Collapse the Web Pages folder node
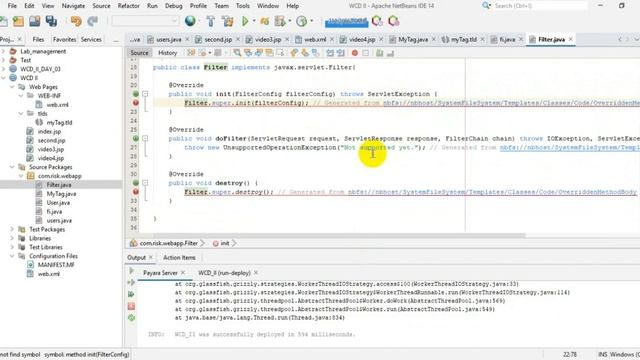 pos(12,87)
